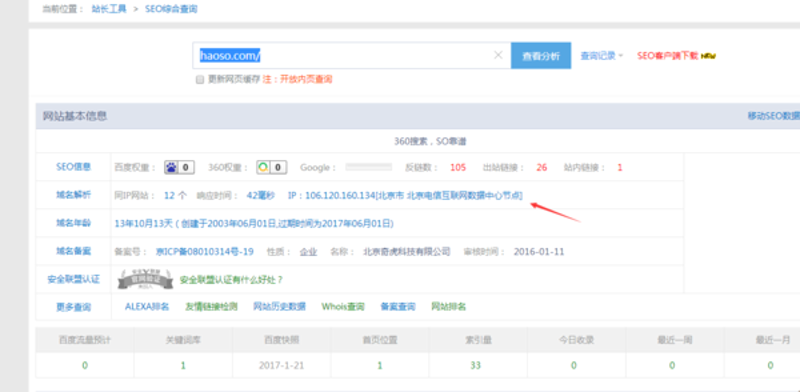Open the 网站历史数据 link

coord(280,307)
